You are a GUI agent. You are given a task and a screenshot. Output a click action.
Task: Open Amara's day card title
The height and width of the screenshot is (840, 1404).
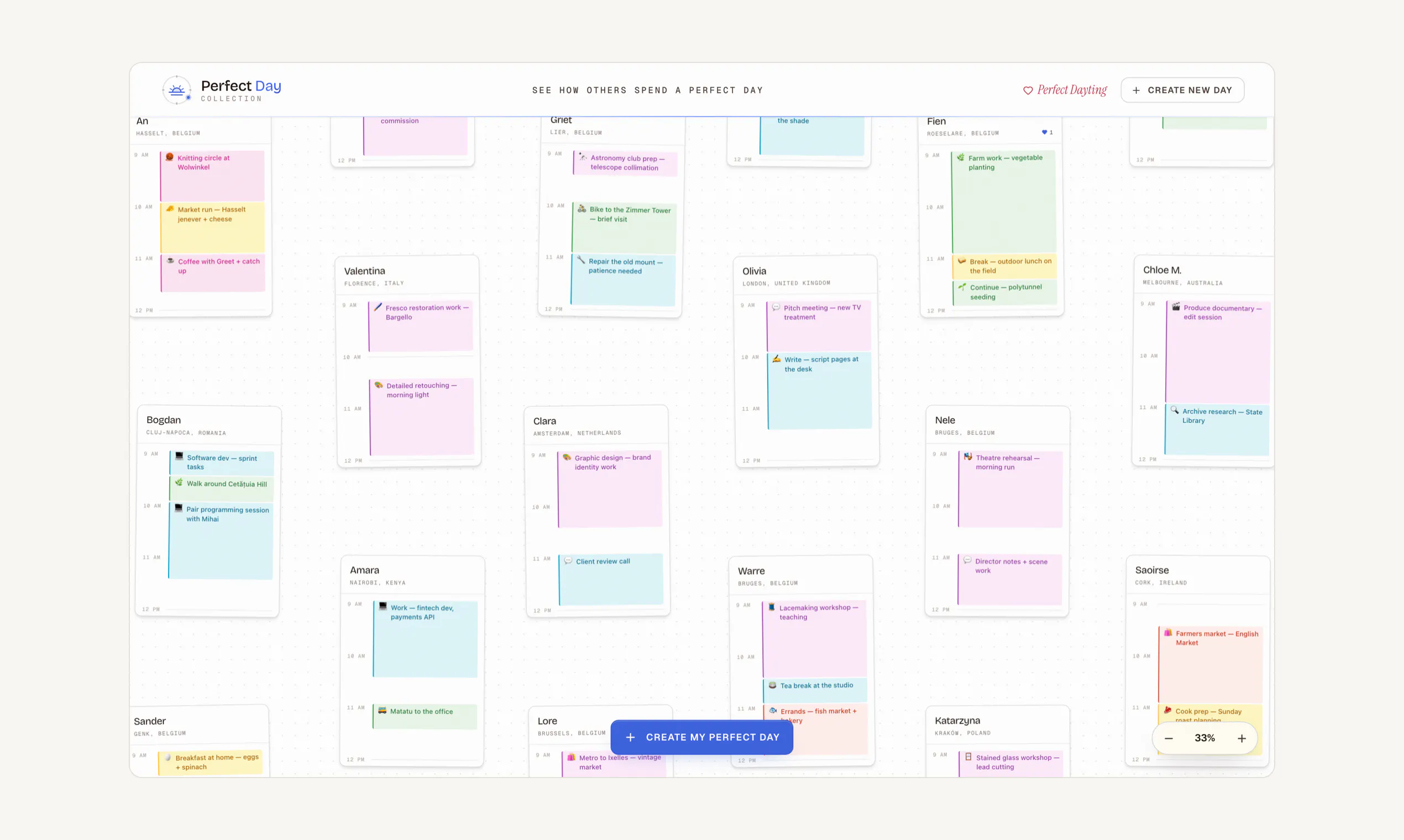coord(365,570)
